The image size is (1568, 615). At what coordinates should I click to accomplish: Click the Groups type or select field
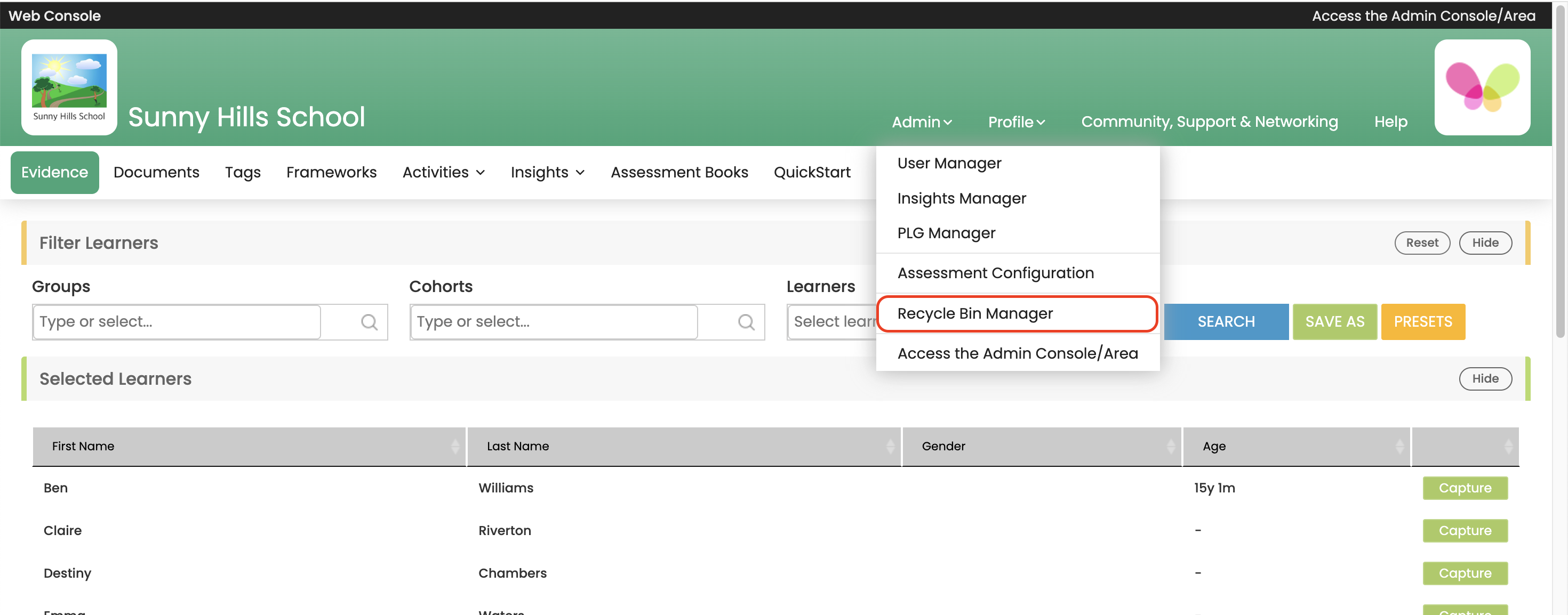click(177, 322)
